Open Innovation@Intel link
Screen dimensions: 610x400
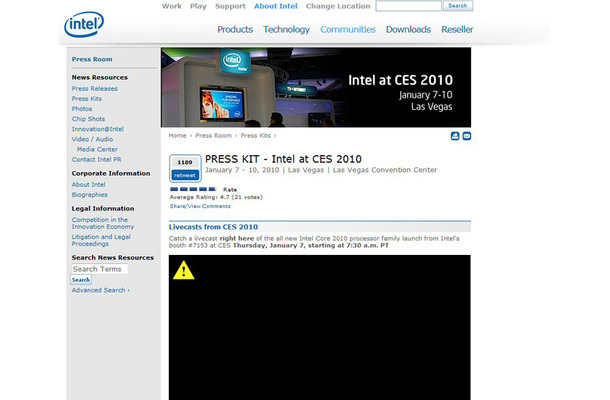point(98,129)
